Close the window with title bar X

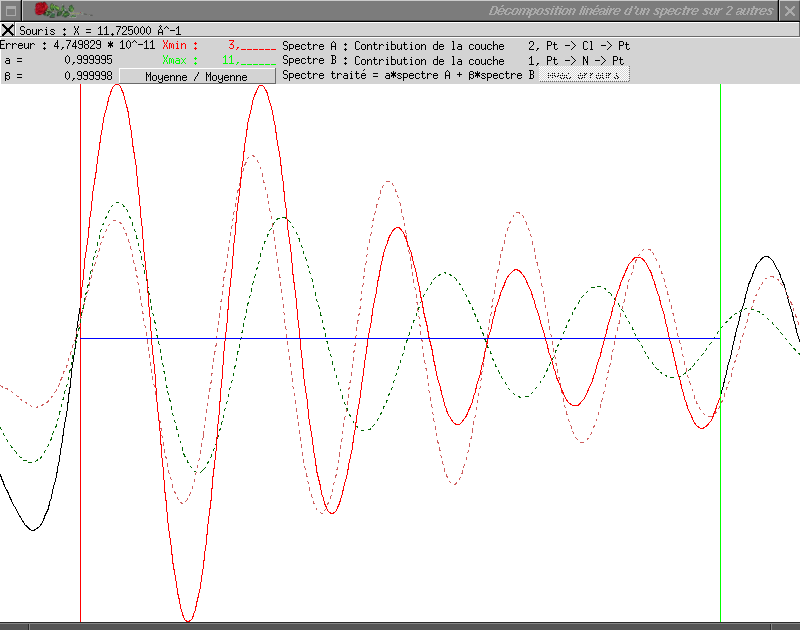(789, 10)
